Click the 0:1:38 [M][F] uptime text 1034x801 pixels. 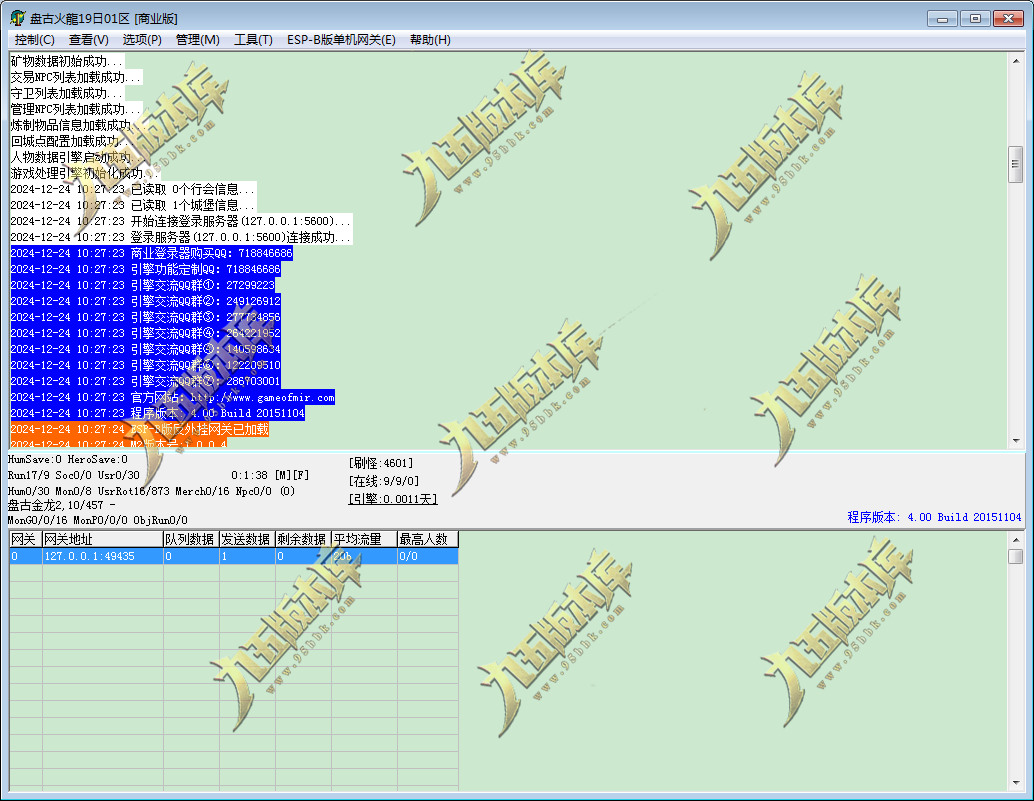pos(270,475)
